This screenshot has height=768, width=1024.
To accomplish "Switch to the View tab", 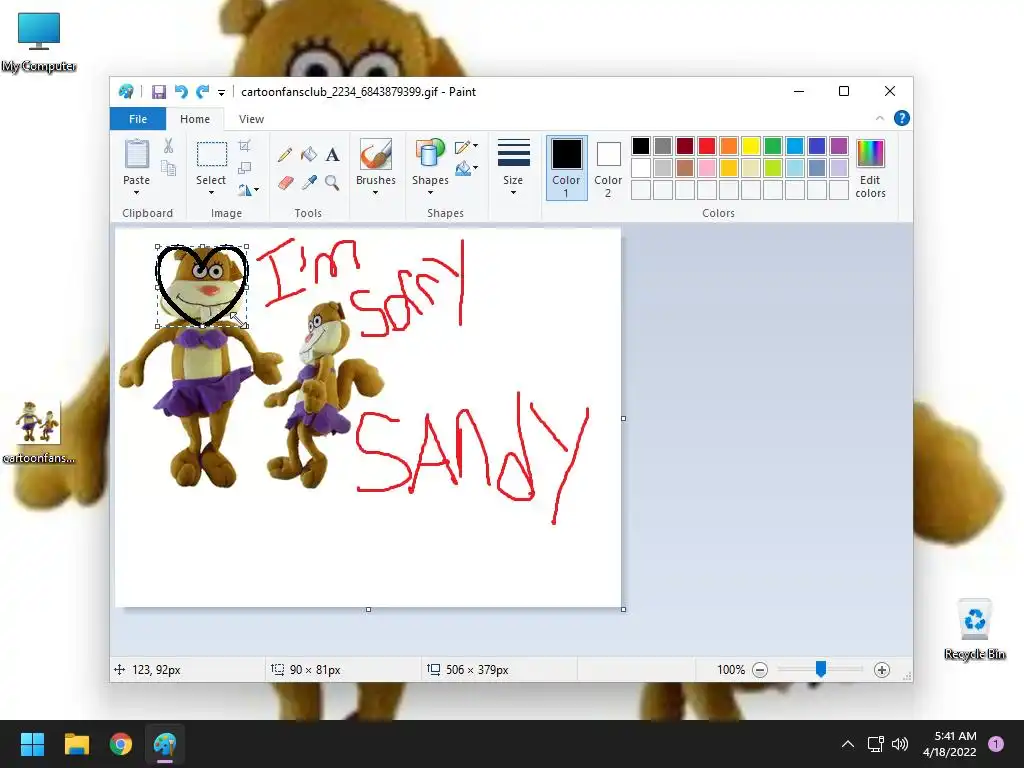I will pos(251,119).
